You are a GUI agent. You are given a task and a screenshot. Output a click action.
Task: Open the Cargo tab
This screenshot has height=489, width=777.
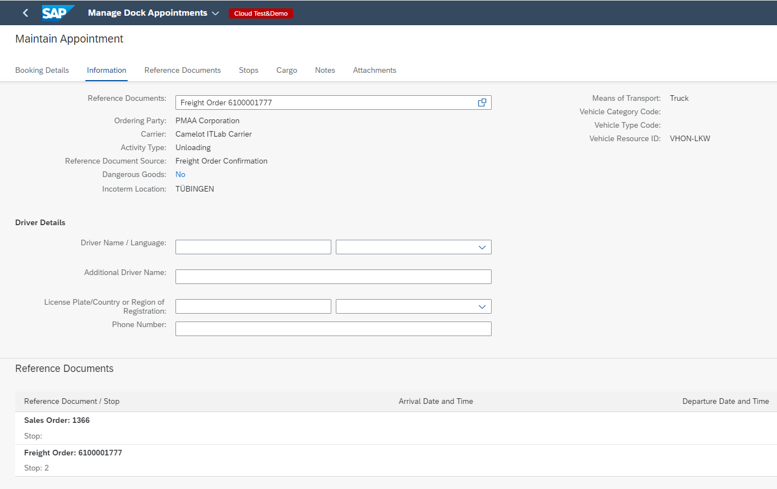[x=286, y=70]
